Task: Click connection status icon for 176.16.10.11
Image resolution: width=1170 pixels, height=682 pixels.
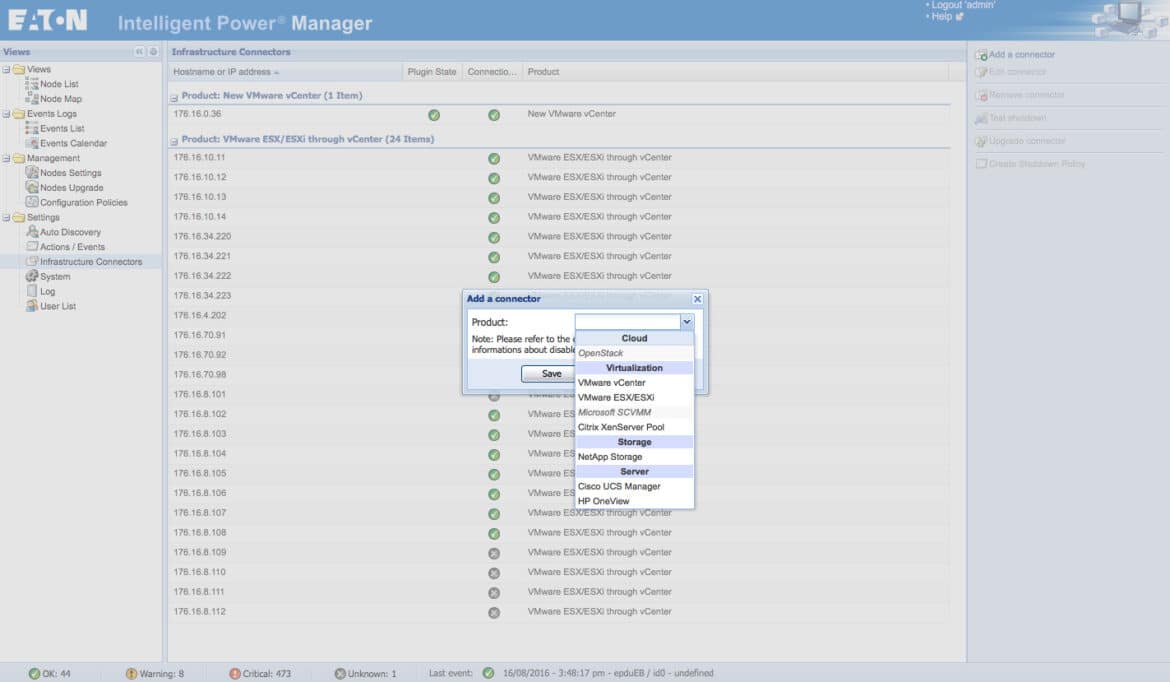Action: pyautogui.click(x=493, y=158)
